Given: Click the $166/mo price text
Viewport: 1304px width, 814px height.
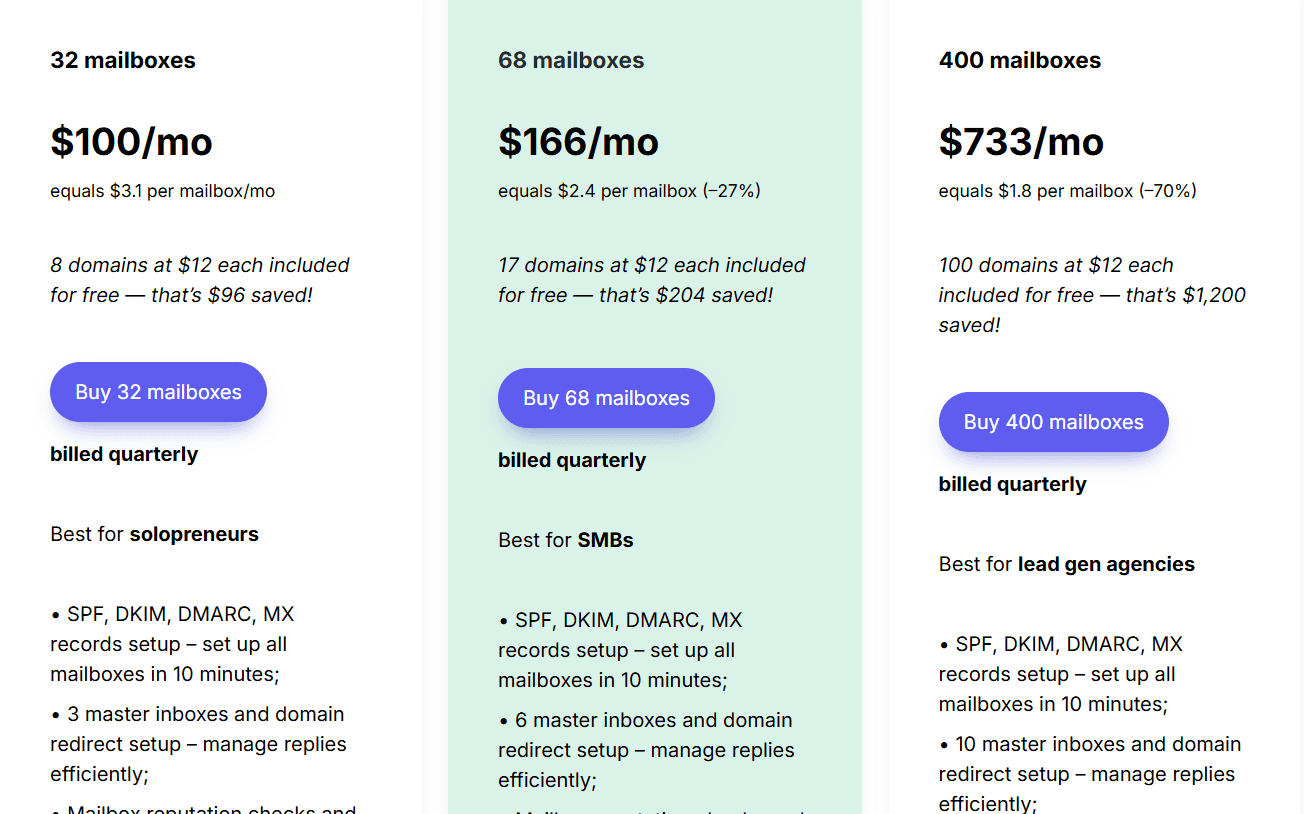Looking at the screenshot, I should click(578, 141).
